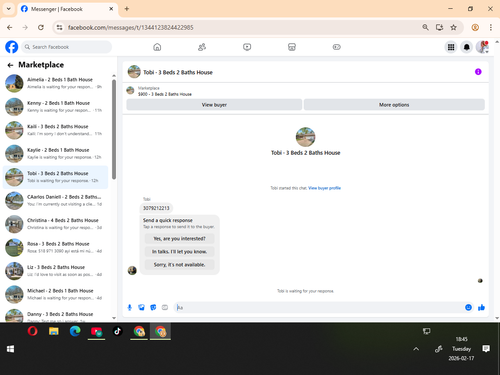The image size is (500, 375).
Task: Open the Marketplace storefront icon in top navigation
Action: click(292, 47)
